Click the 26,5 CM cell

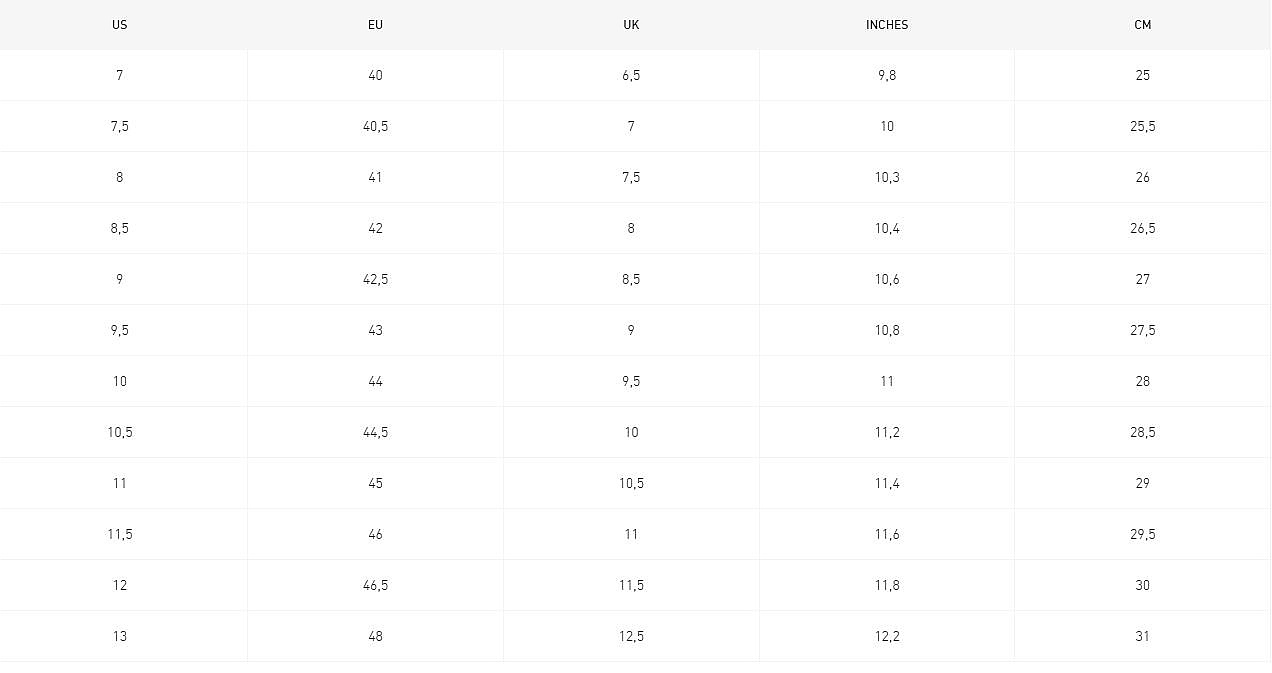click(1143, 229)
